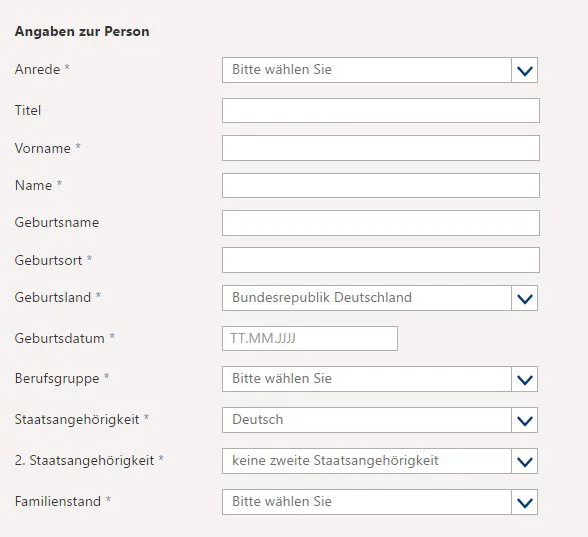Click the Geburtsdatum TT.MM.JJJJ date field
Viewport: 588px width, 537px height.
click(310, 338)
